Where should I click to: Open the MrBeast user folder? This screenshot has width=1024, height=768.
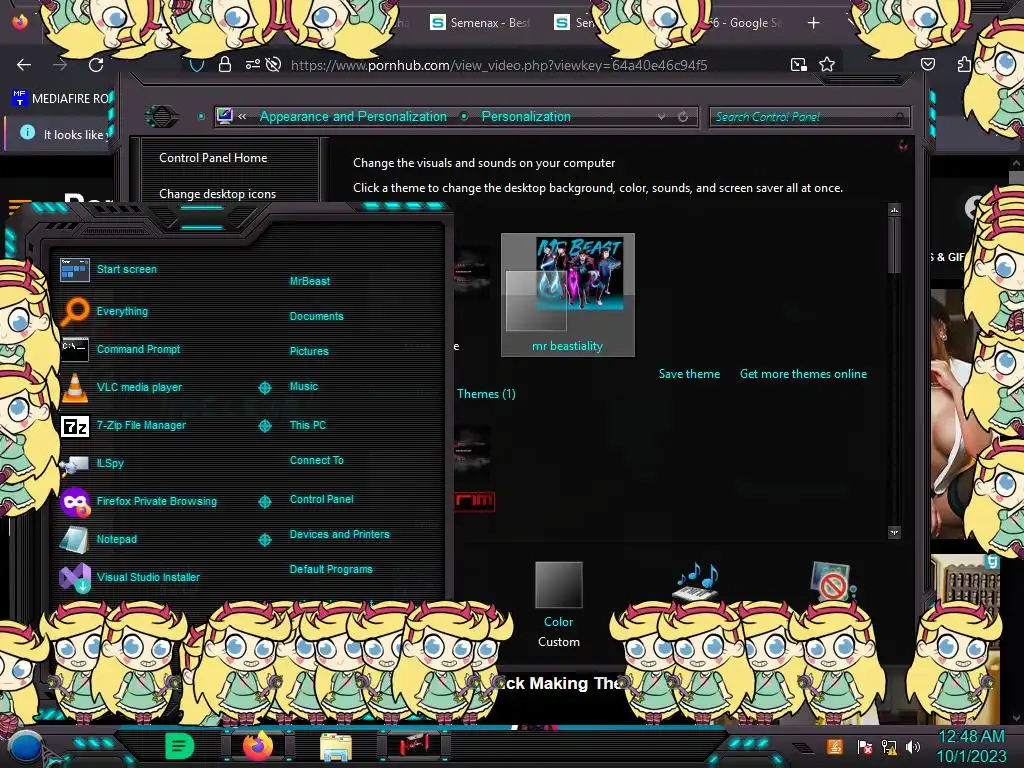click(310, 281)
